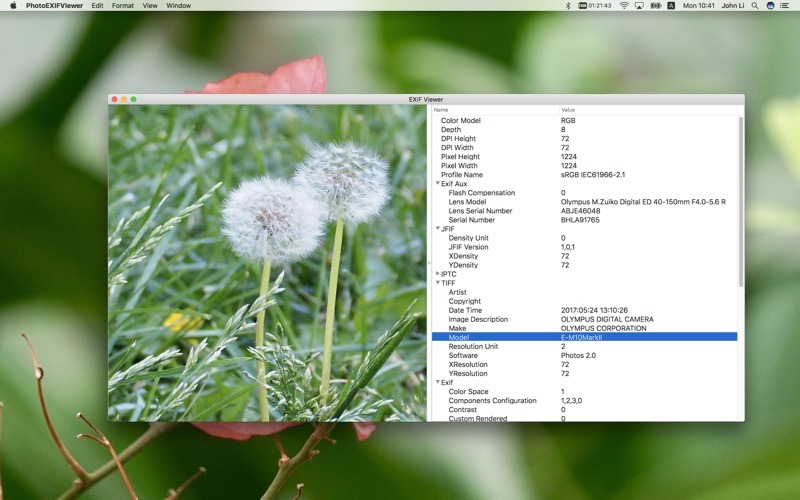The image size is (800, 500).
Task: Collapse the Exif section triangle
Action: [437, 382]
